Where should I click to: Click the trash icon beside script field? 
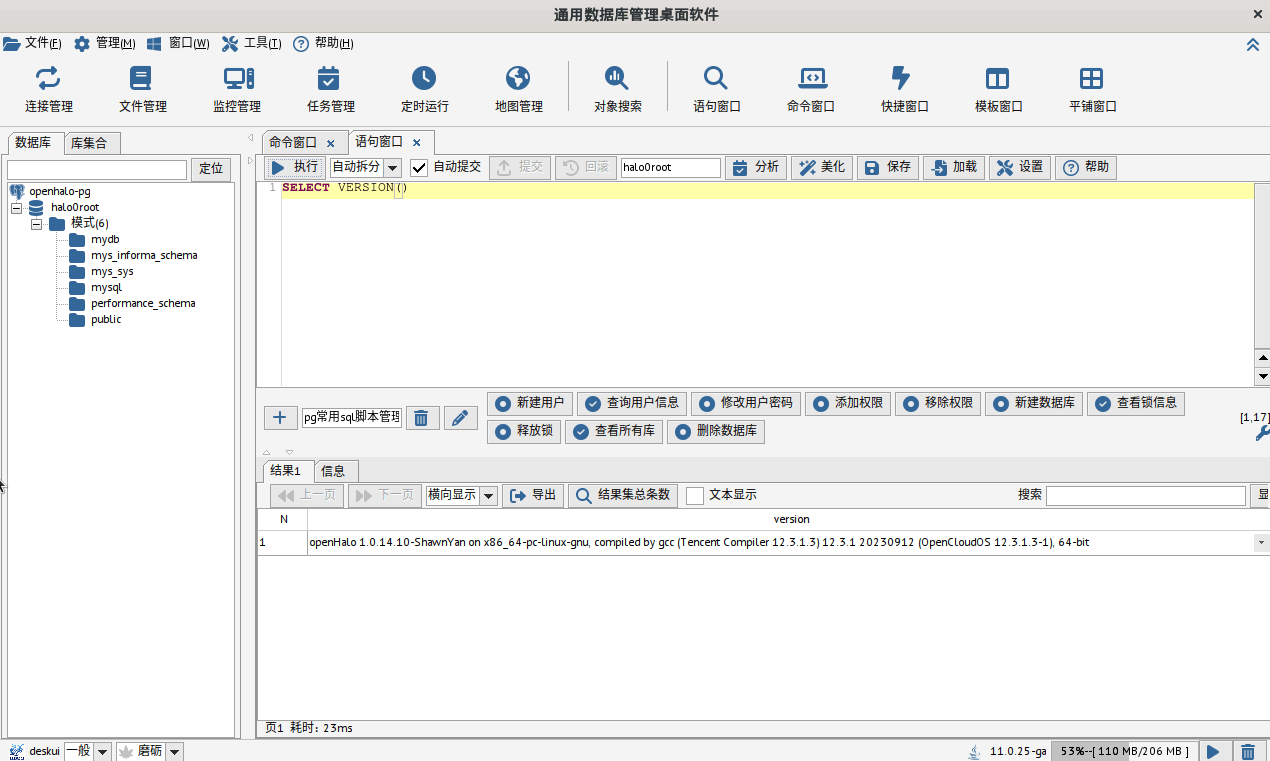pos(422,418)
